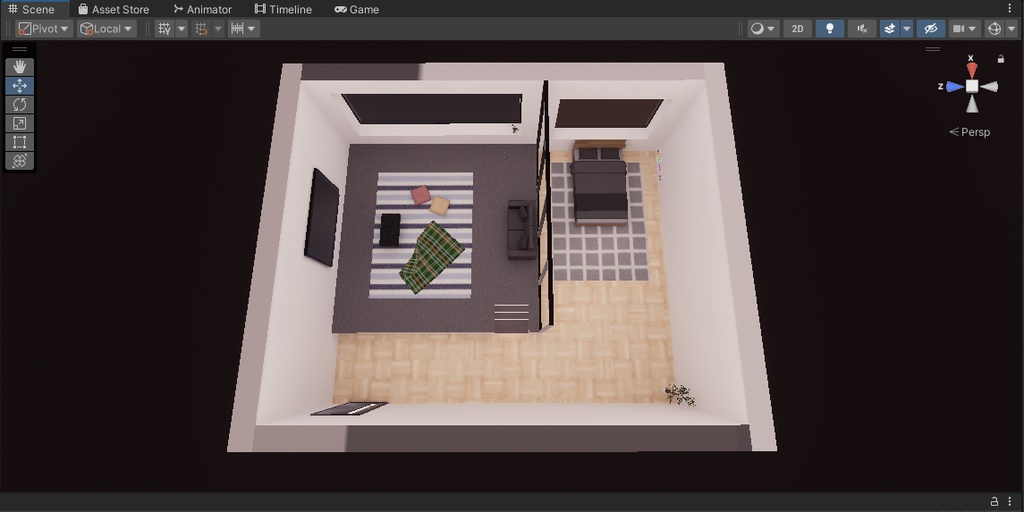Toggle gizmos display

click(x=994, y=29)
